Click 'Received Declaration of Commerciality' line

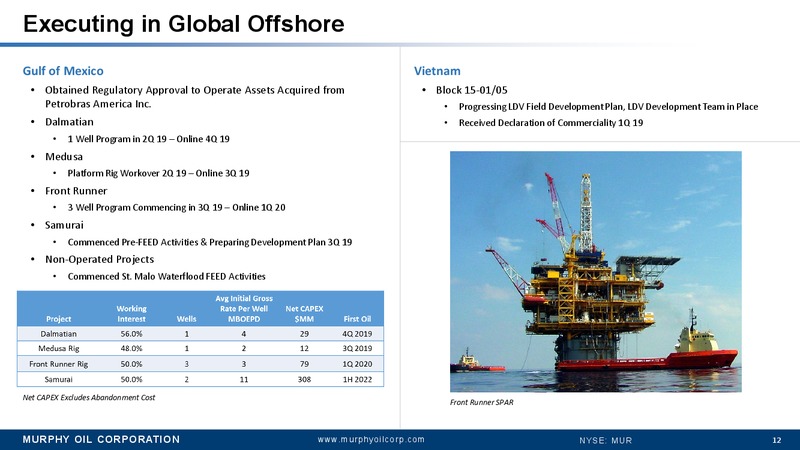[551, 123]
